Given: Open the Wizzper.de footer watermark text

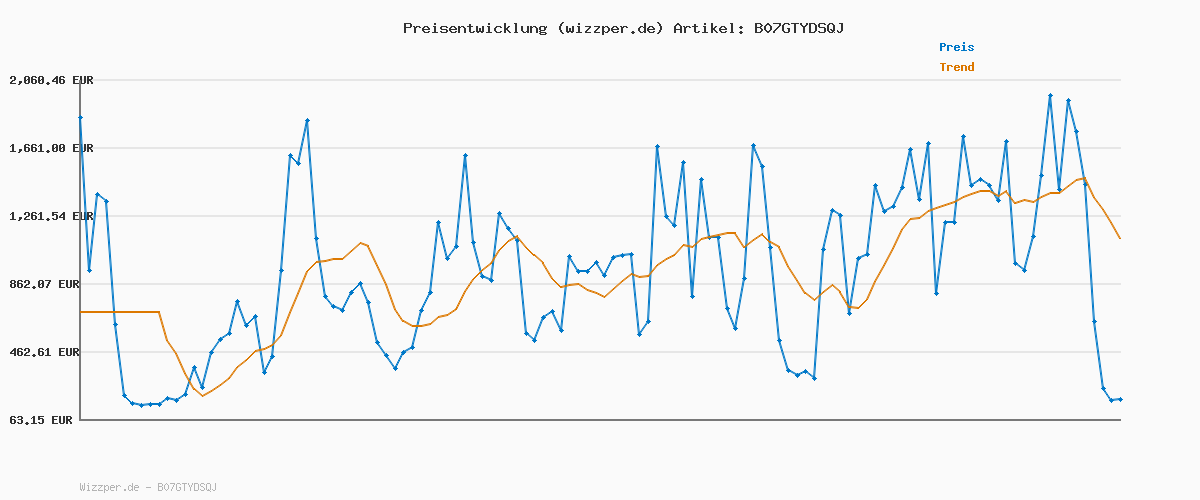Looking at the screenshot, I should (x=148, y=487).
